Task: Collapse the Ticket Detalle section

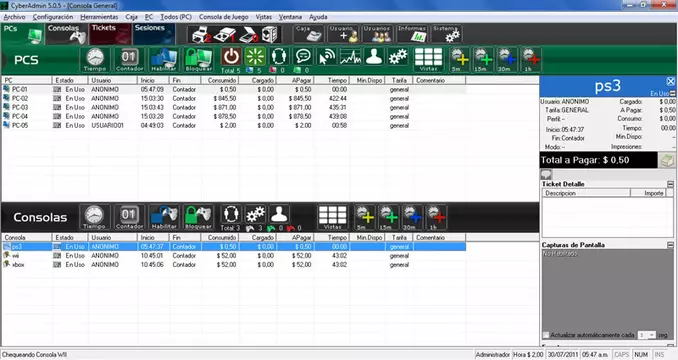Action: 670,184
